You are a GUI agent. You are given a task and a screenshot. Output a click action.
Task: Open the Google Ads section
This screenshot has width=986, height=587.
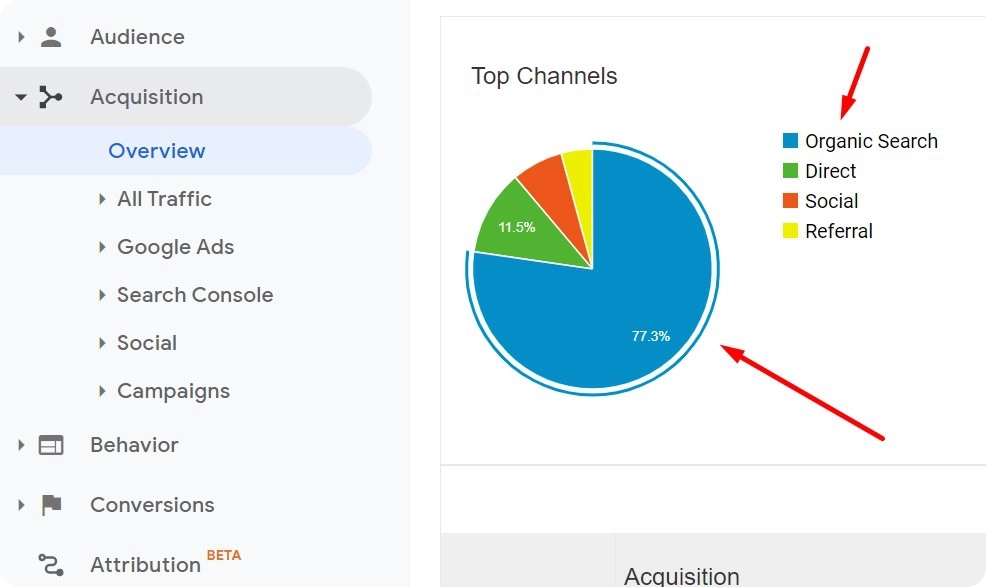(x=176, y=246)
